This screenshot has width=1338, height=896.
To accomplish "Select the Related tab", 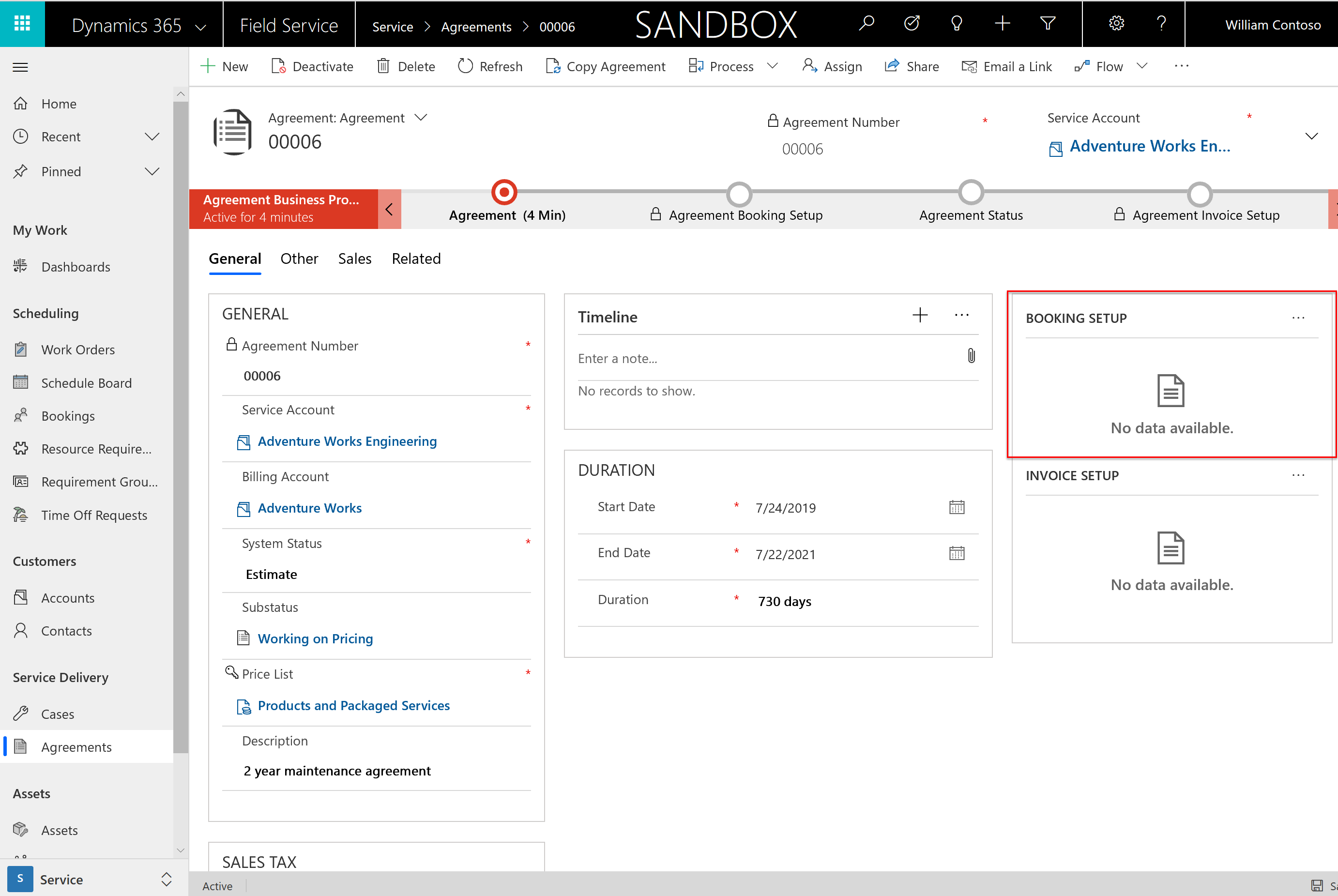I will click(x=416, y=258).
